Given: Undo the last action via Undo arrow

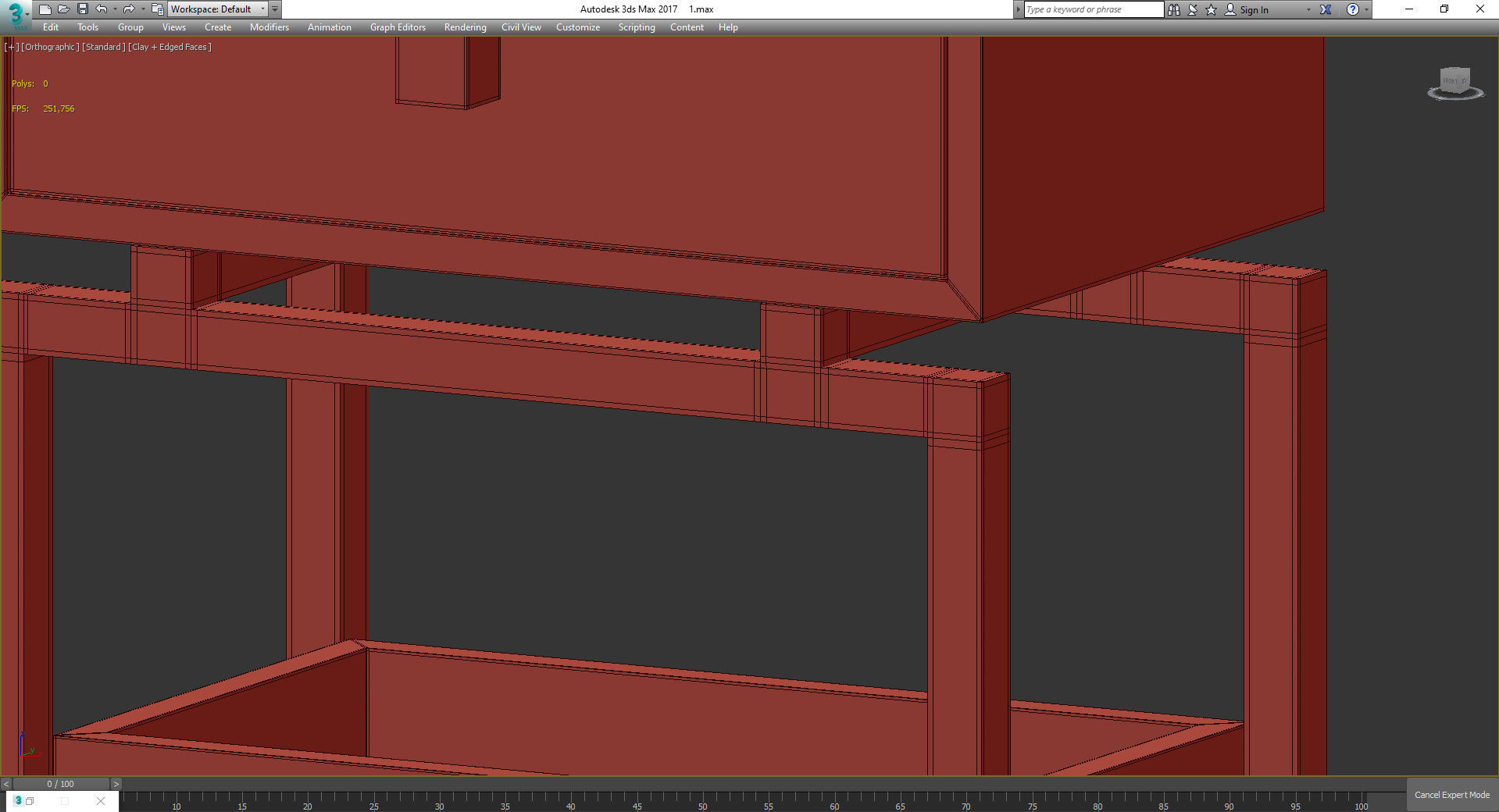Looking at the screenshot, I should pyautogui.click(x=102, y=9).
